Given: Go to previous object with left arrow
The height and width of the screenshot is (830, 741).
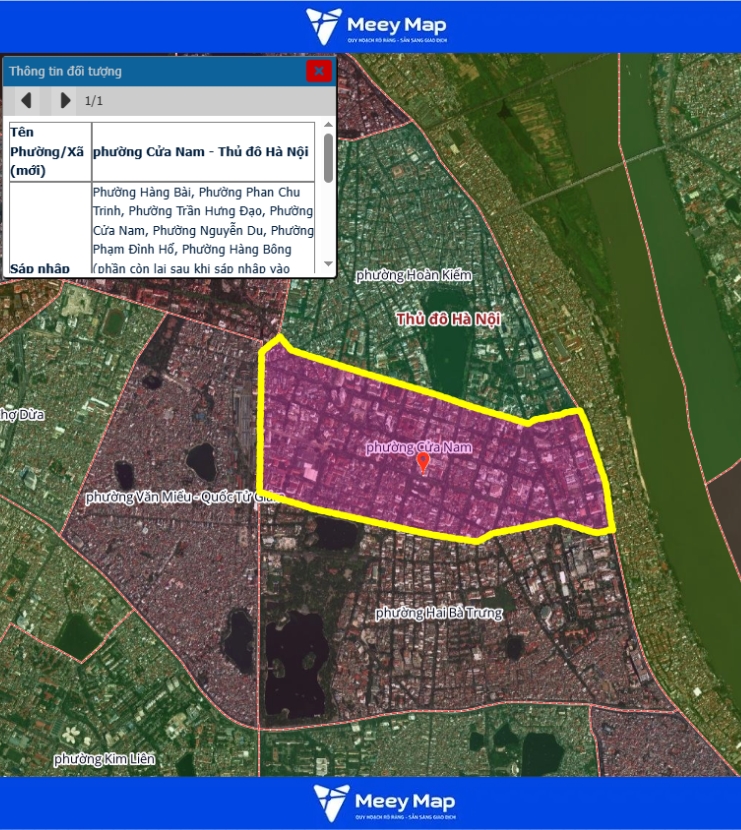Looking at the screenshot, I should pos(27,100).
